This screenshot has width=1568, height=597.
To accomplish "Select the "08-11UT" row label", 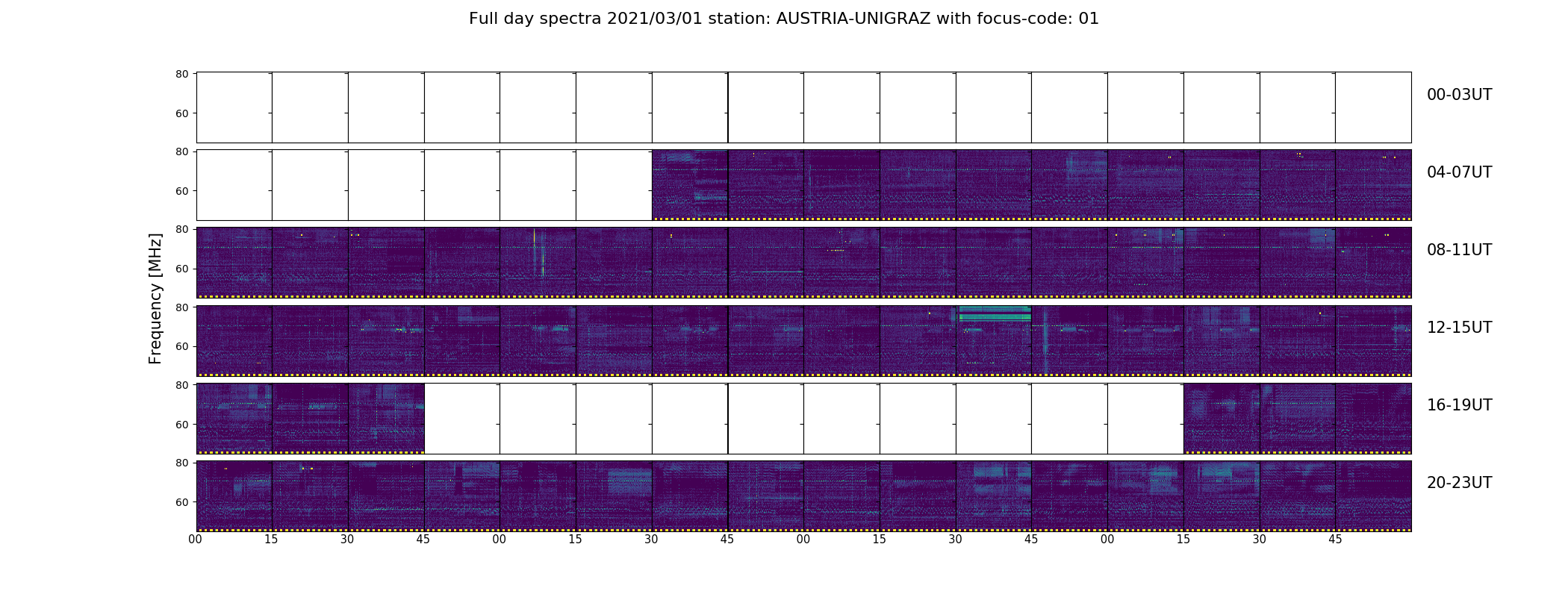I will (x=1459, y=250).
